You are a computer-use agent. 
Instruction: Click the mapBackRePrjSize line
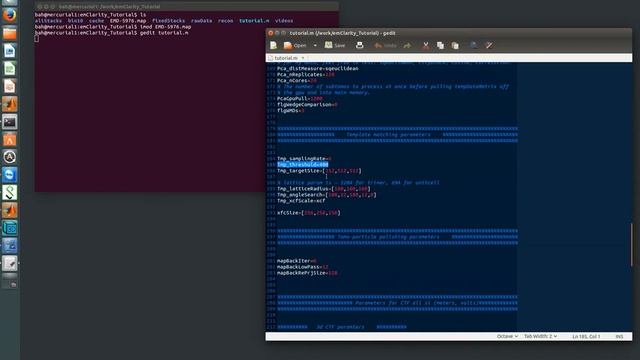[307, 273]
